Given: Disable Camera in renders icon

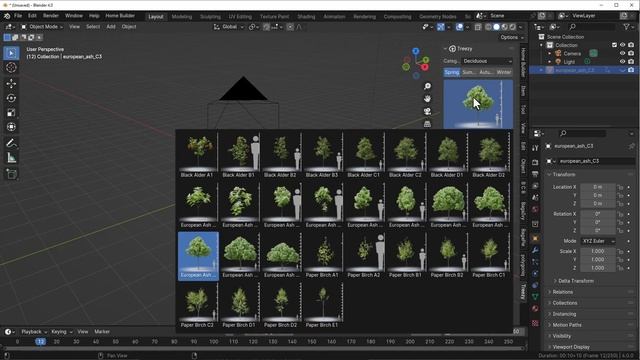Looking at the screenshot, I should (x=631, y=53).
